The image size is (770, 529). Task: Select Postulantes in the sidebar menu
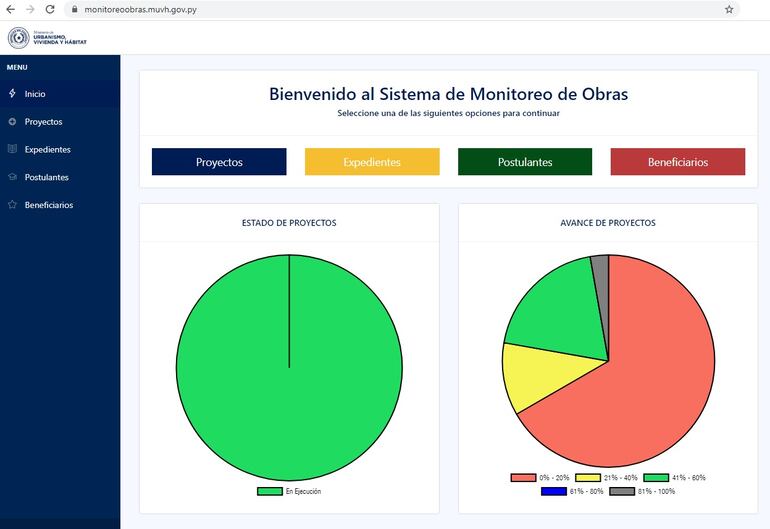tap(46, 178)
